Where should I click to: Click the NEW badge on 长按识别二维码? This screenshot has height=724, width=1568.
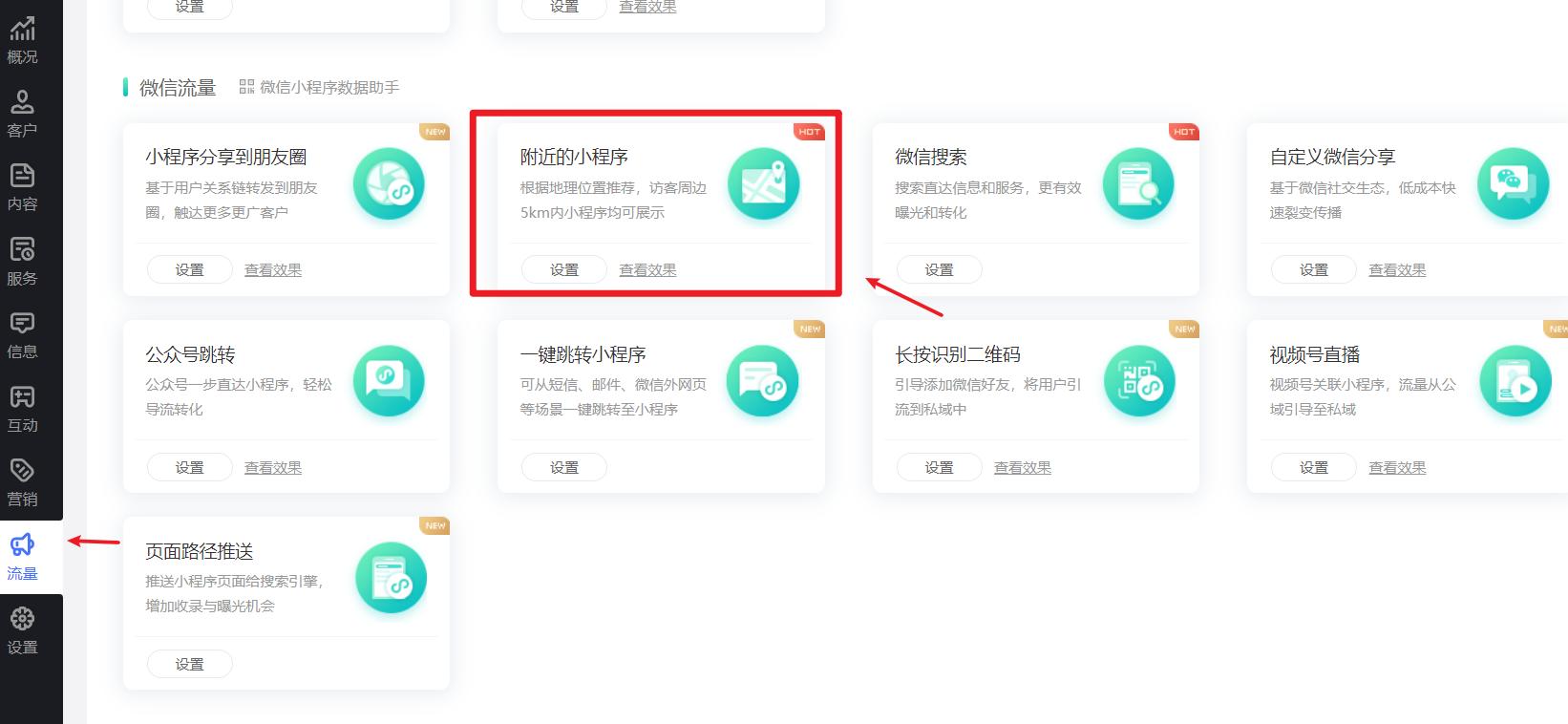point(1184,329)
